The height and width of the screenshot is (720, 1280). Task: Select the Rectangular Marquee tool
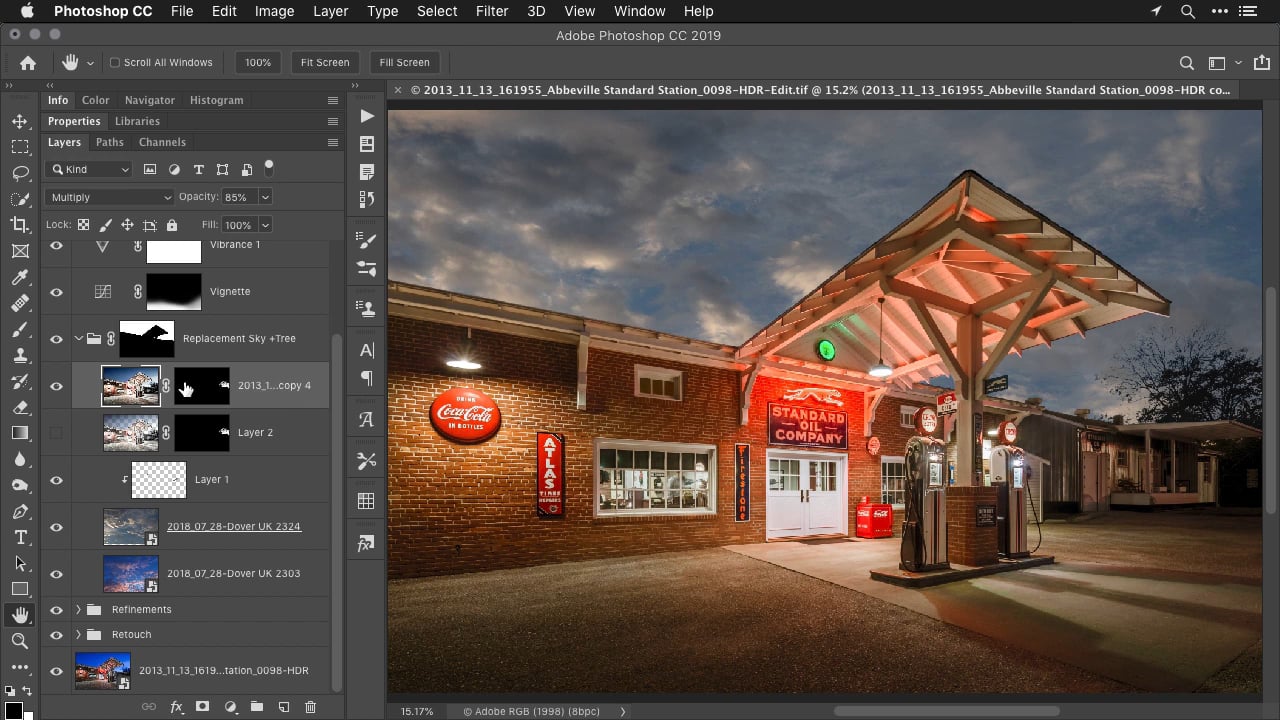pyautogui.click(x=20, y=147)
